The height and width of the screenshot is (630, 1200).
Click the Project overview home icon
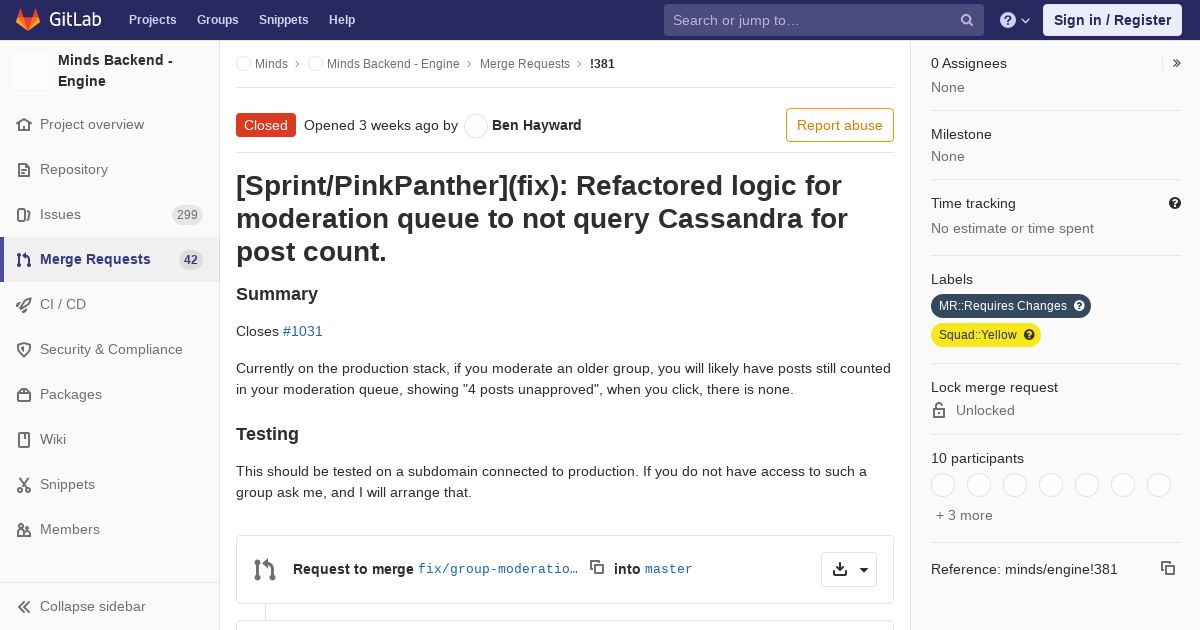(24, 125)
